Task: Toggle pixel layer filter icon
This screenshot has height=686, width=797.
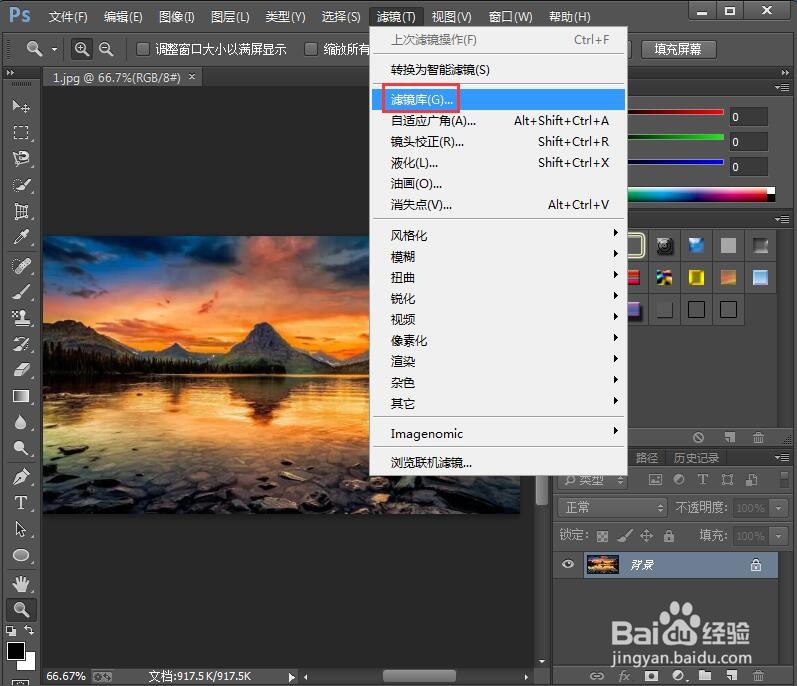Action: click(655, 479)
